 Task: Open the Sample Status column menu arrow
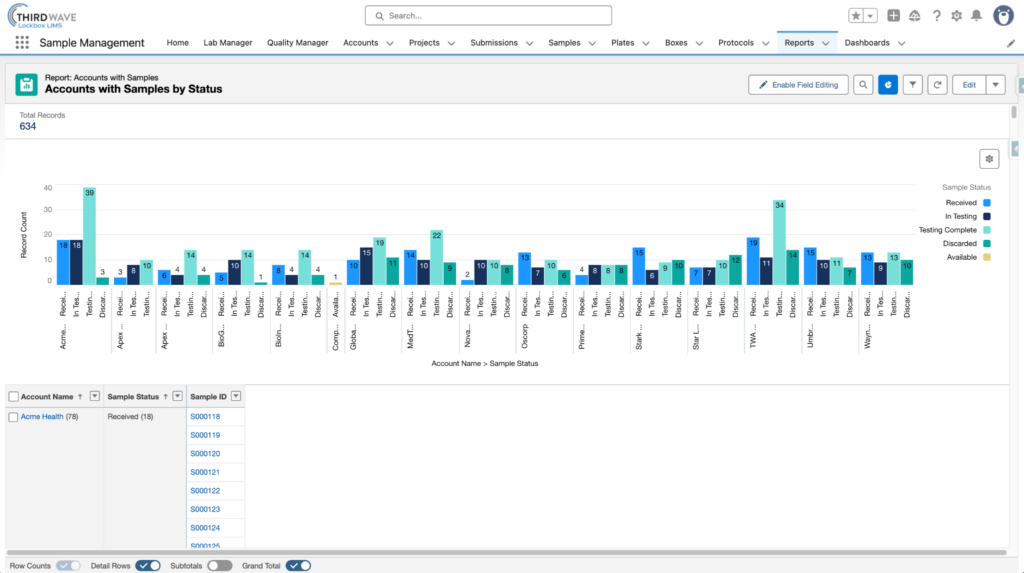point(178,396)
